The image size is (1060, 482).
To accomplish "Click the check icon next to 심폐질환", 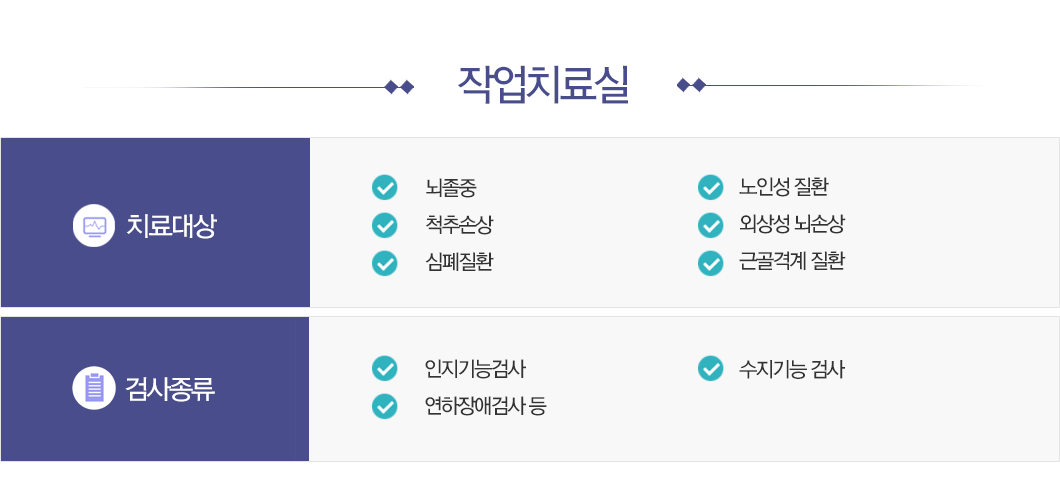I will (x=385, y=263).
